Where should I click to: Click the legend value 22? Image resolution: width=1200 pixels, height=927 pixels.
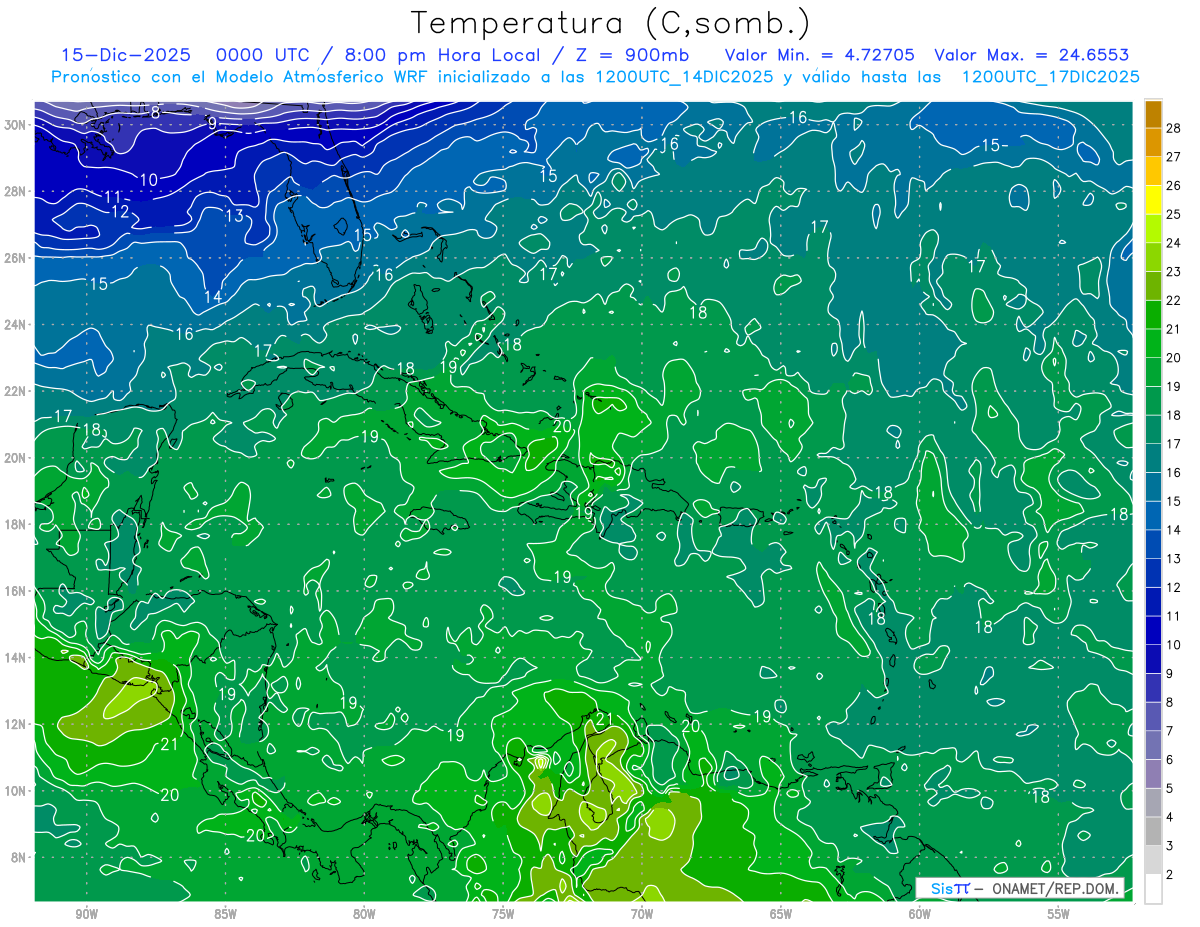click(1174, 301)
